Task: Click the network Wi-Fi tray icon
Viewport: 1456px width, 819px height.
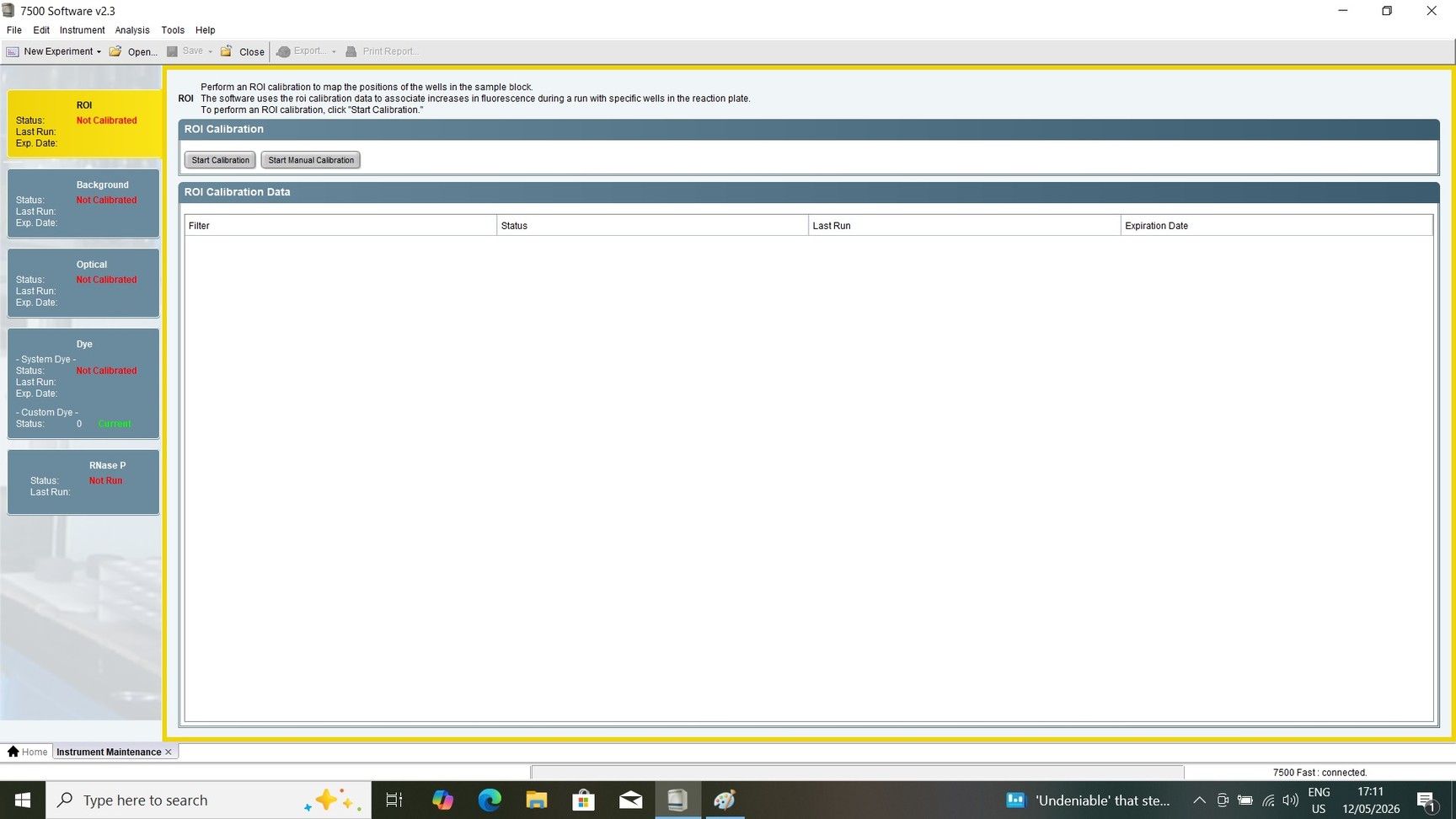Action: [1268, 800]
